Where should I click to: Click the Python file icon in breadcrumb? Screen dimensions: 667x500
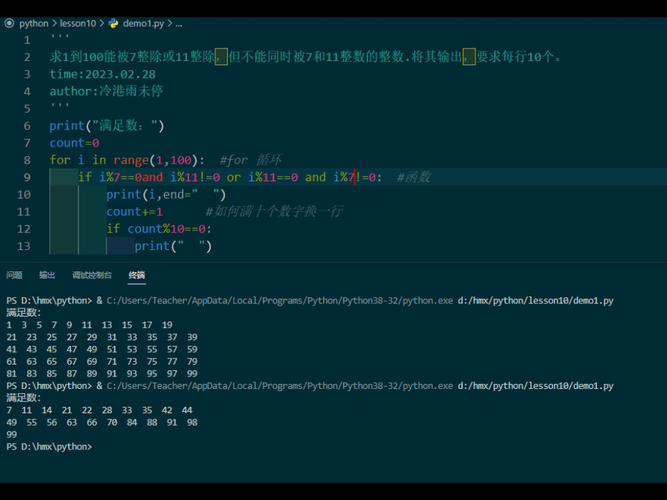113,23
